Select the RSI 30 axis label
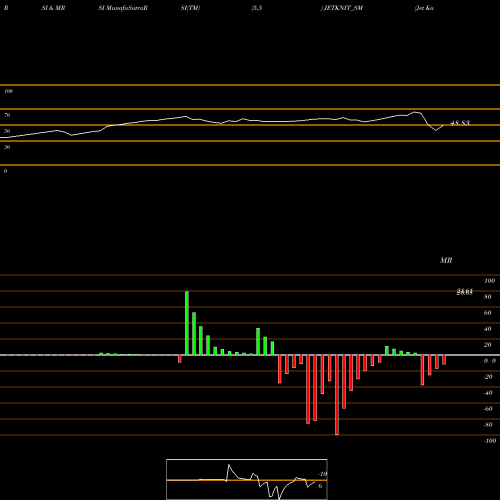 click(7, 147)
